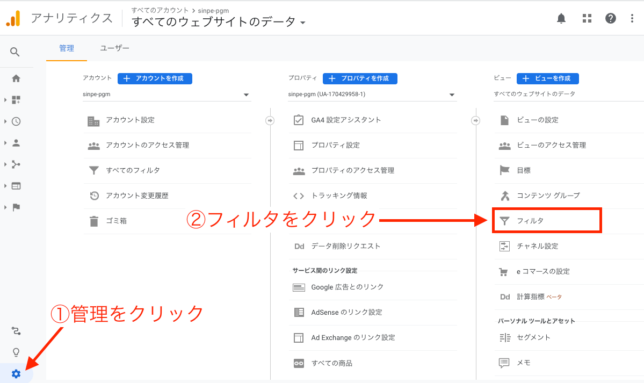Open the notifications bell icon
This screenshot has width=644, height=383.
(561, 18)
